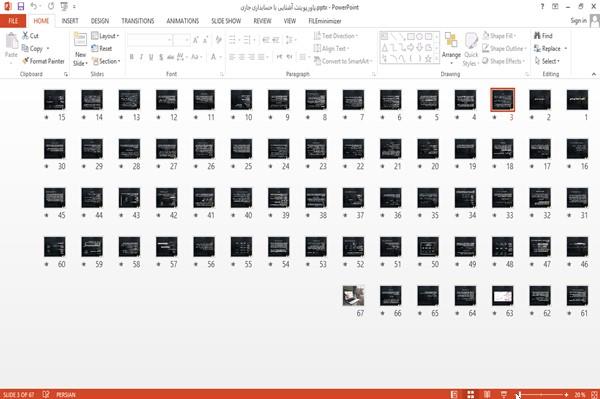Click Reading View icon in status bar
600x399 pixels.
(x=487, y=394)
